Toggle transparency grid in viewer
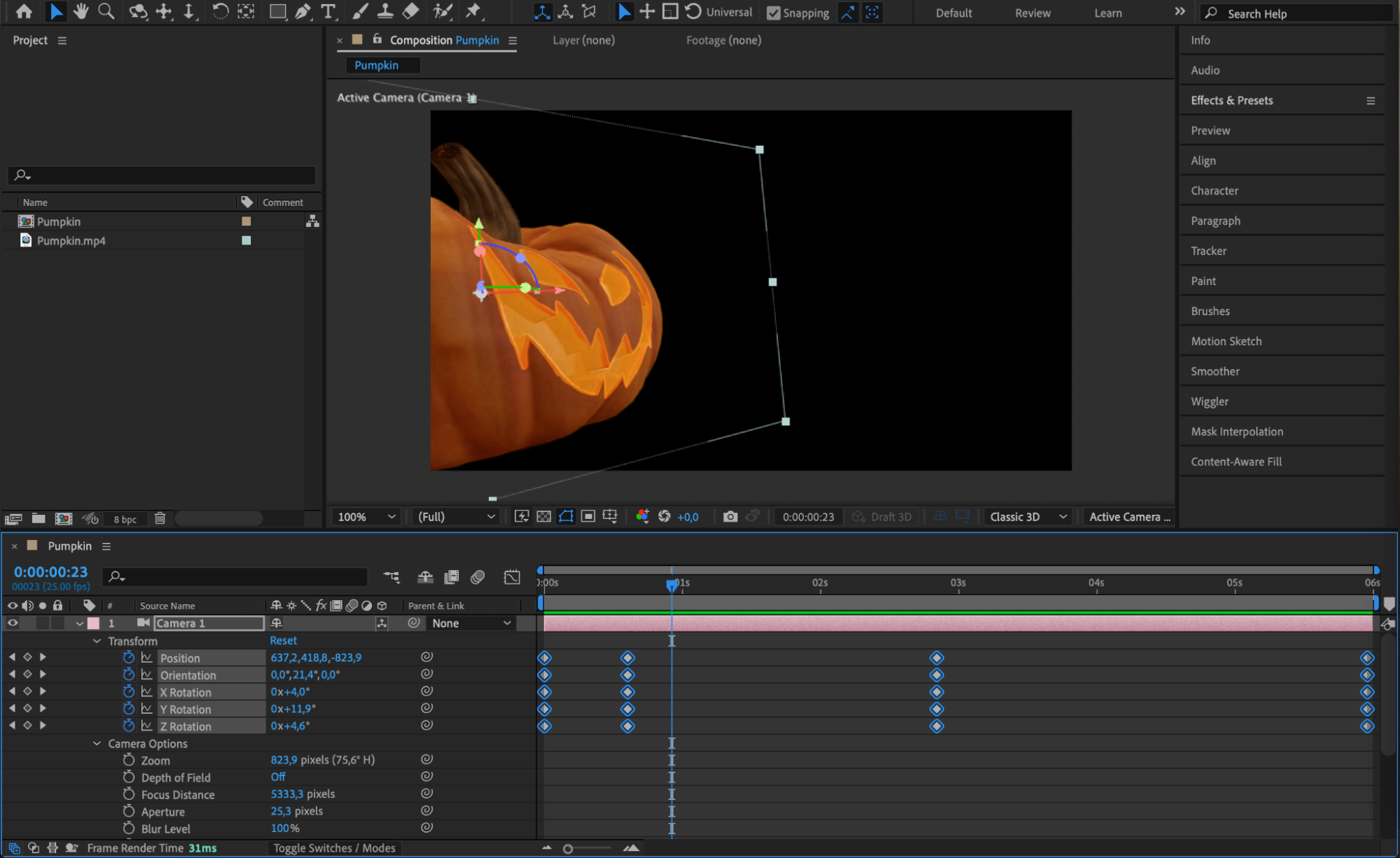The image size is (1400, 858). coord(543,517)
